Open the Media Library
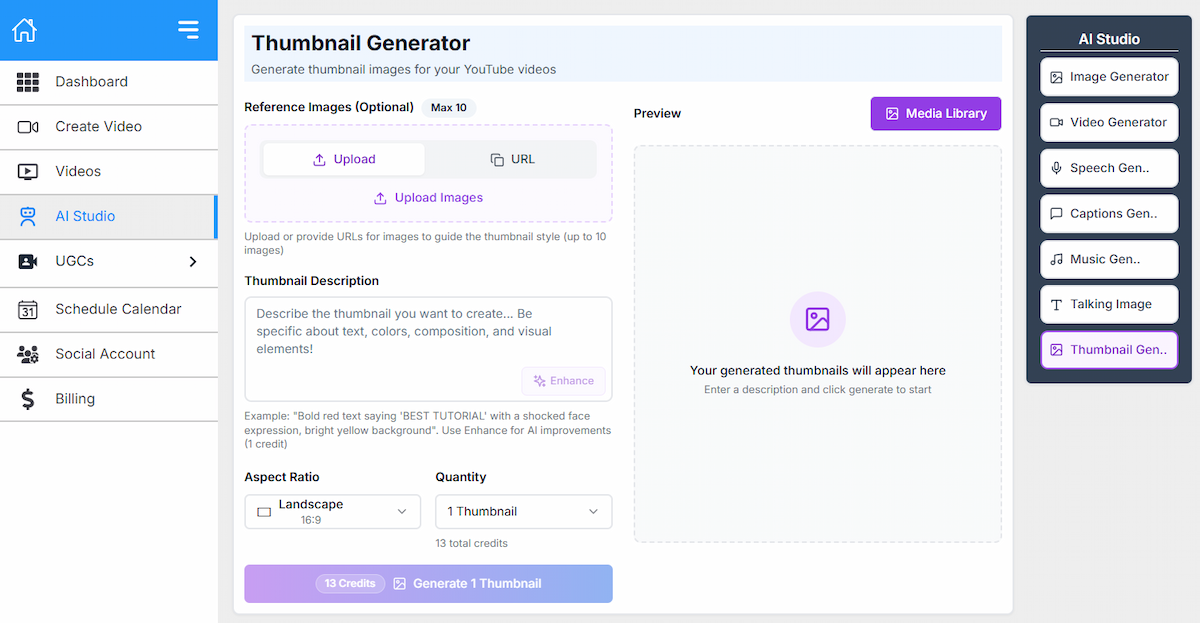The width and height of the screenshot is (1200, 623). pyautogui.click(x=935, y=113)
